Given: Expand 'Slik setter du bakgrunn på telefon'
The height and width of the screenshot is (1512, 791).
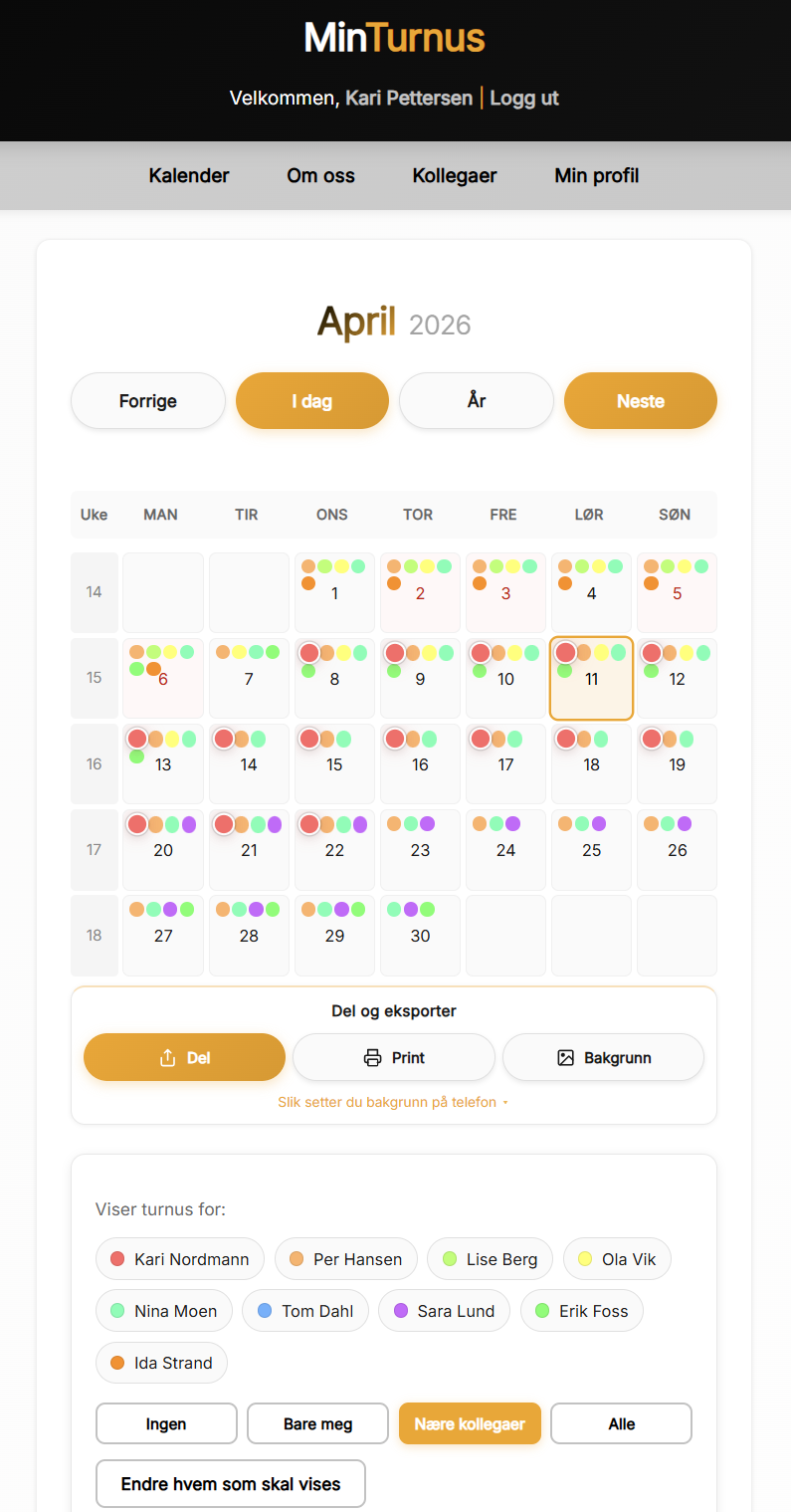Looking at the screenshot, I should 393,1102.
